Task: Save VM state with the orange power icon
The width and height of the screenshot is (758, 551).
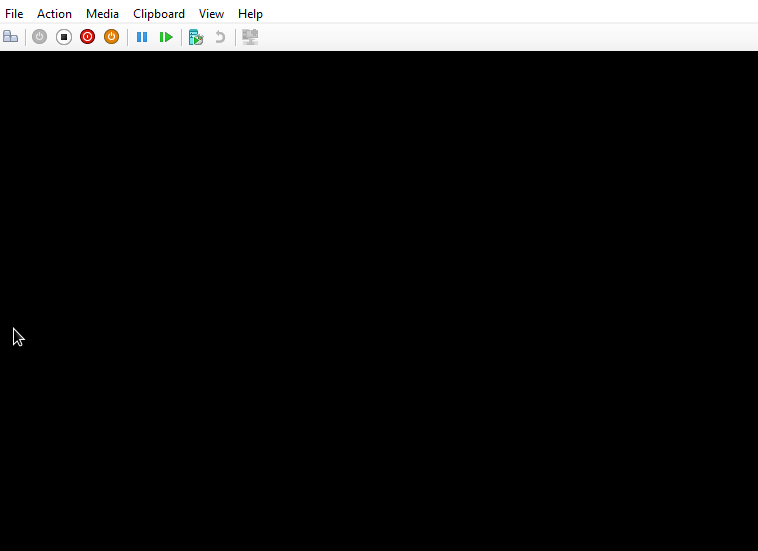Action: 111,37
